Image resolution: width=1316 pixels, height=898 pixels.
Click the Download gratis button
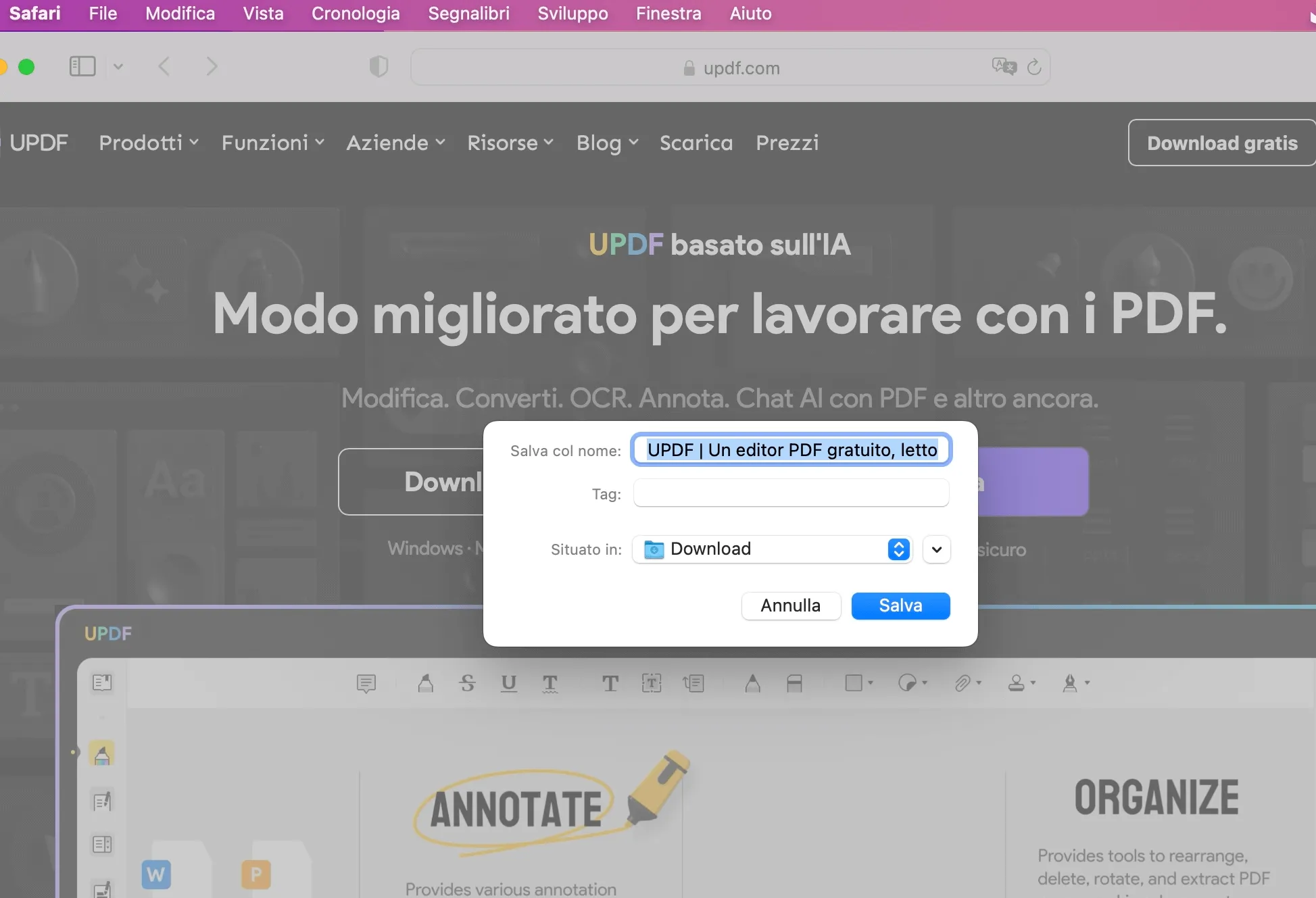point(1222,143)
